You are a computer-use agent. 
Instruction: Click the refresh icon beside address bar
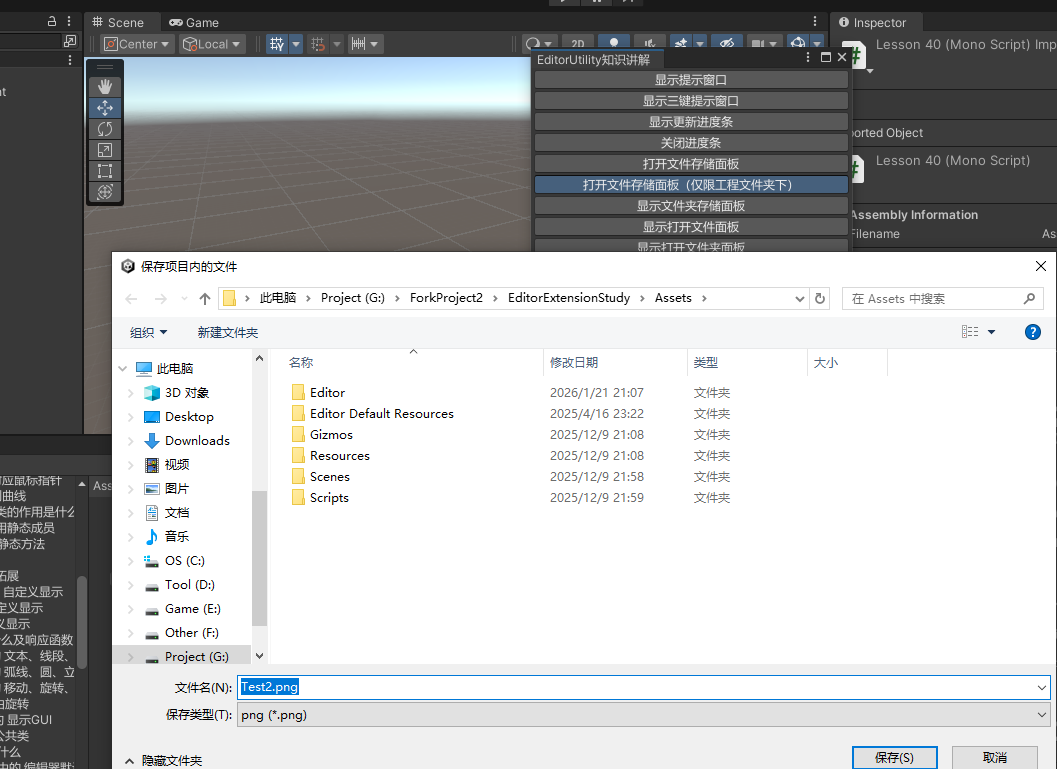[x=820, y=298]
